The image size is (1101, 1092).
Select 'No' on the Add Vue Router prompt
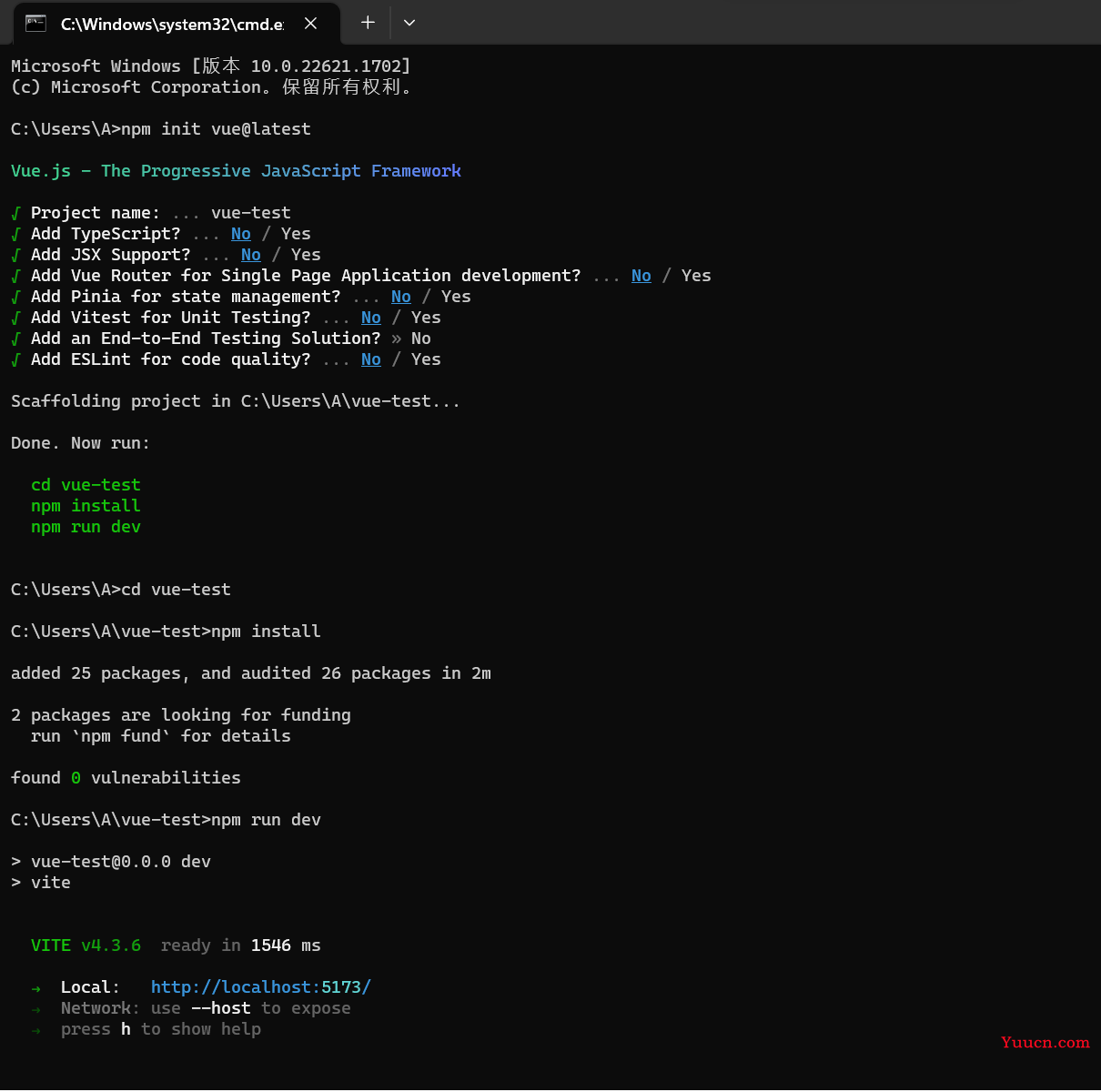click(641, 276)
